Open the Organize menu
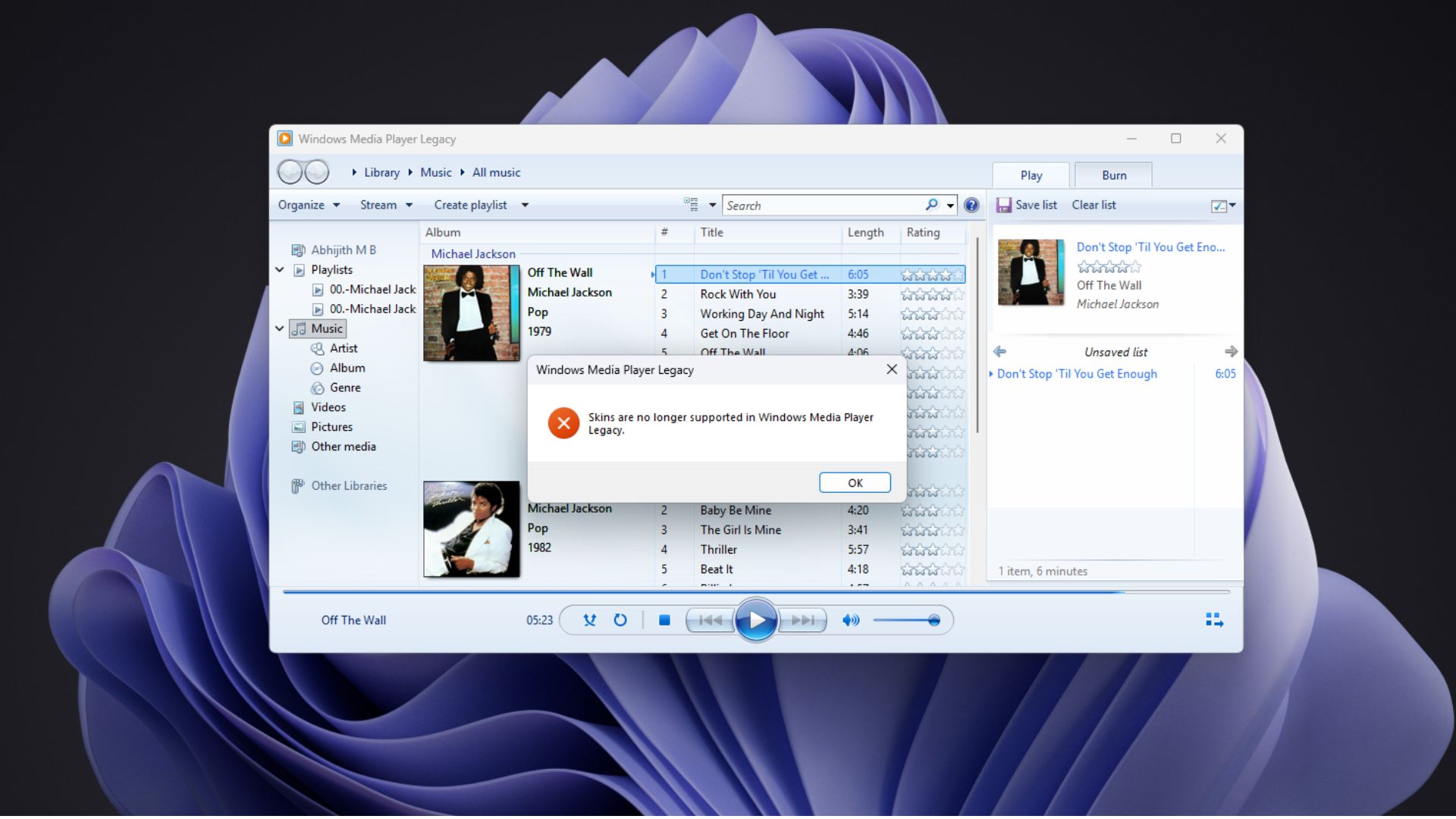Viewport: 1456px width, 819px height. pyautogui.click(x=309, y=205)
